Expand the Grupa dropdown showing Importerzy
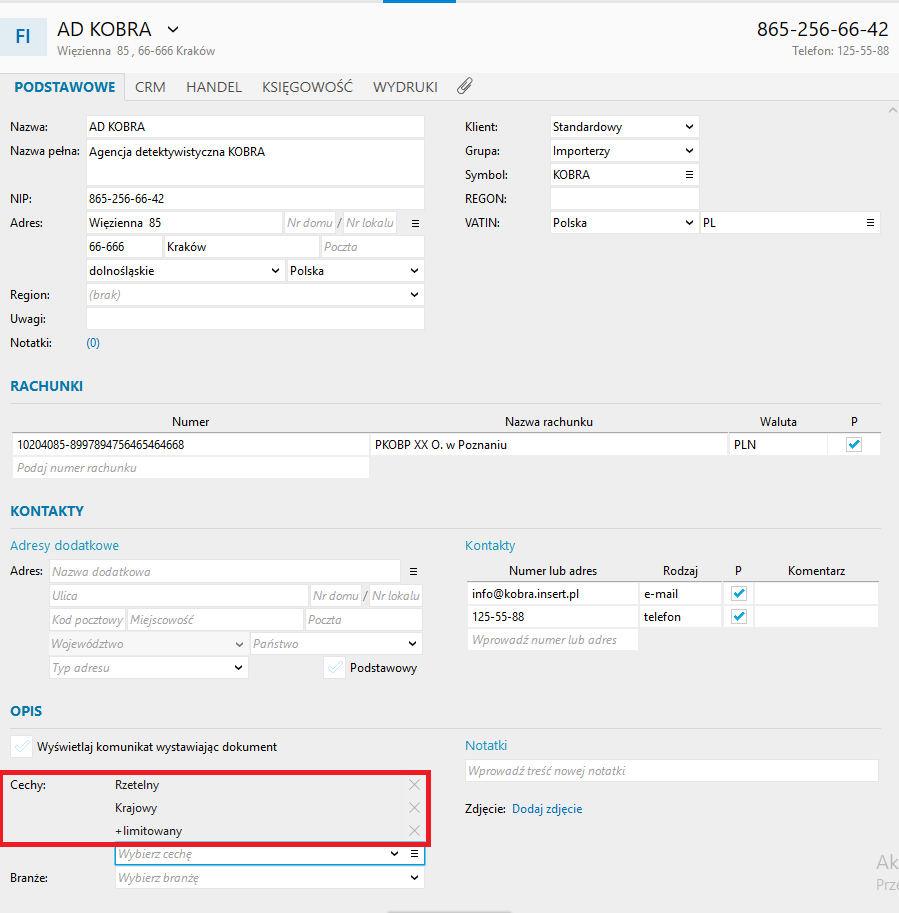 [624, 151]
